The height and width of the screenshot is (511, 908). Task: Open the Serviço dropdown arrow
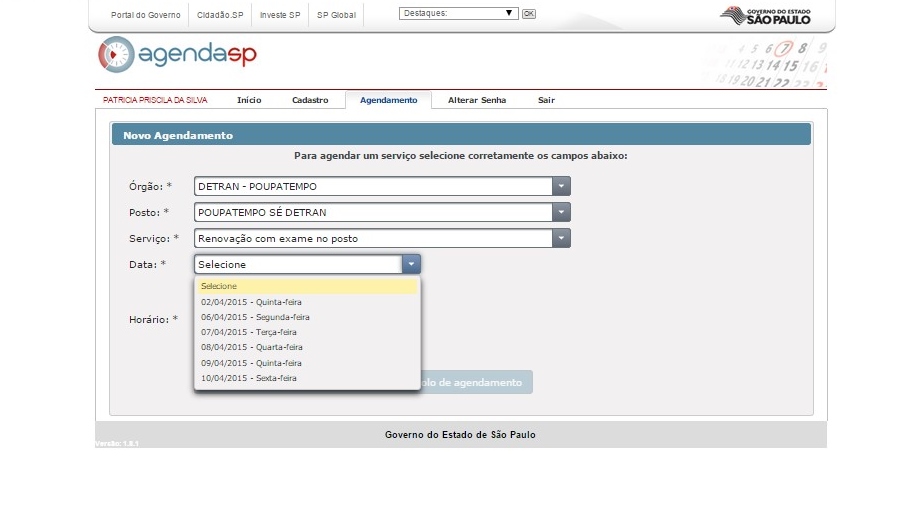(561, 238)
